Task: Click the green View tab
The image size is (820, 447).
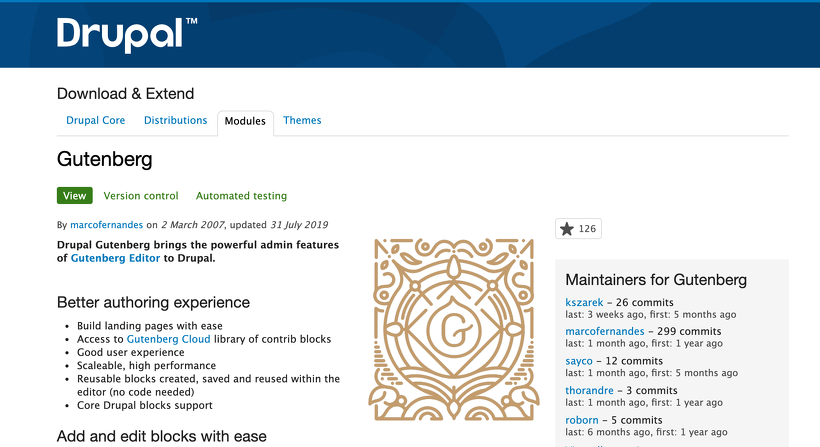Action: coord(75,196)
